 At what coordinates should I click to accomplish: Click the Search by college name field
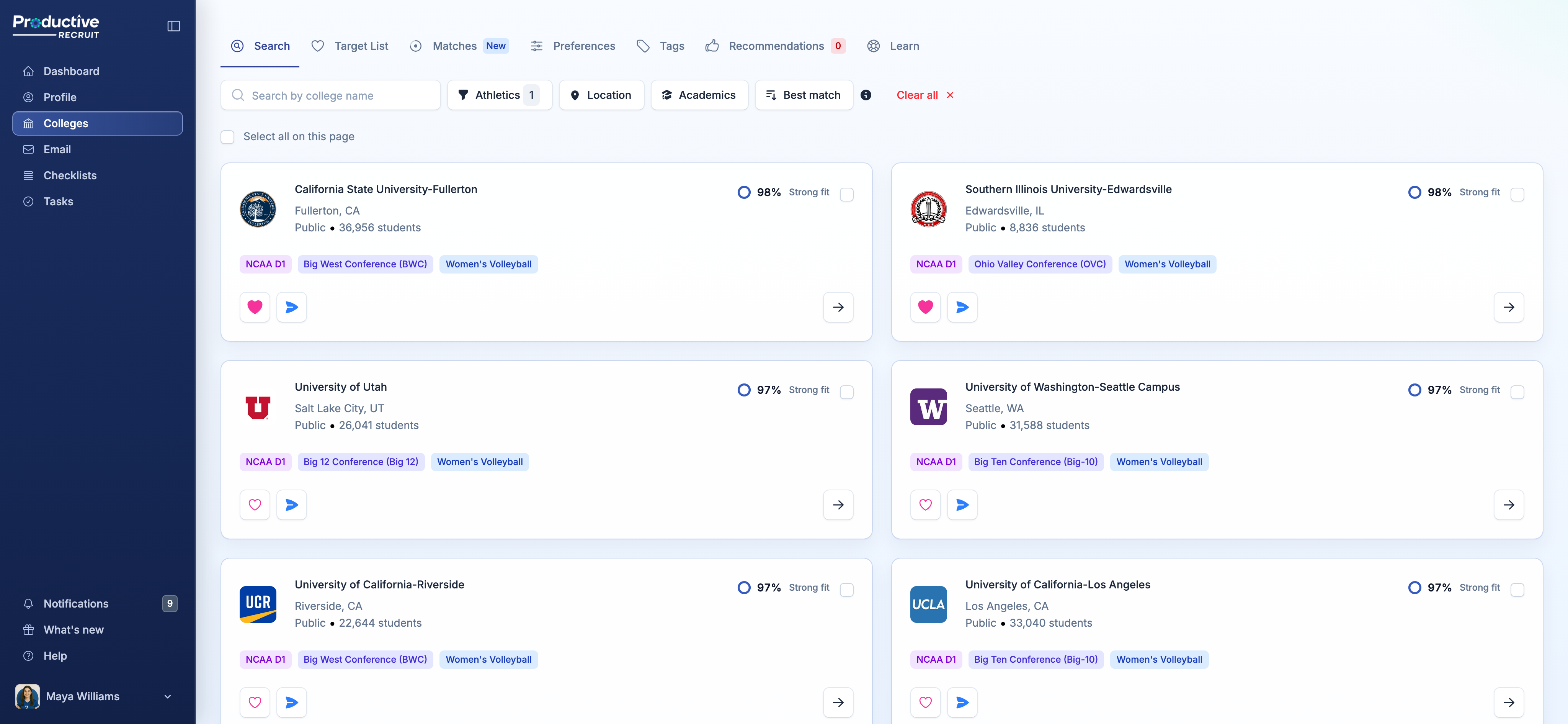[330, 95]
